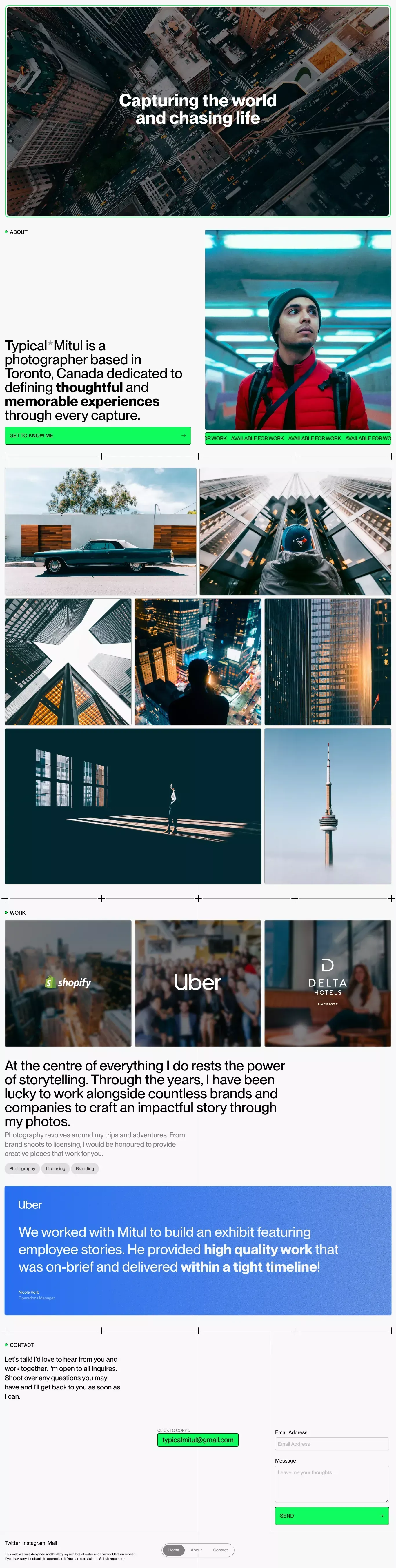Click the Email Address input field
Viewport: 396px width, 1568px height.
click(332, 1444)
